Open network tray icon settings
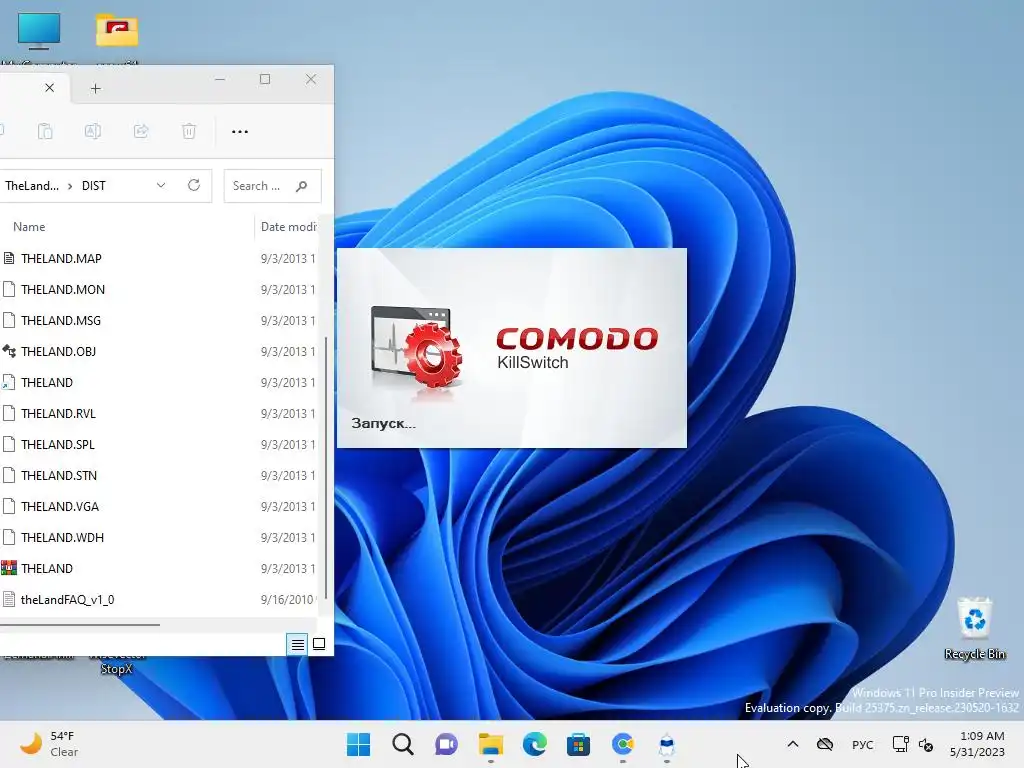This screenshot has height=768, width=1024. point(901,744)
